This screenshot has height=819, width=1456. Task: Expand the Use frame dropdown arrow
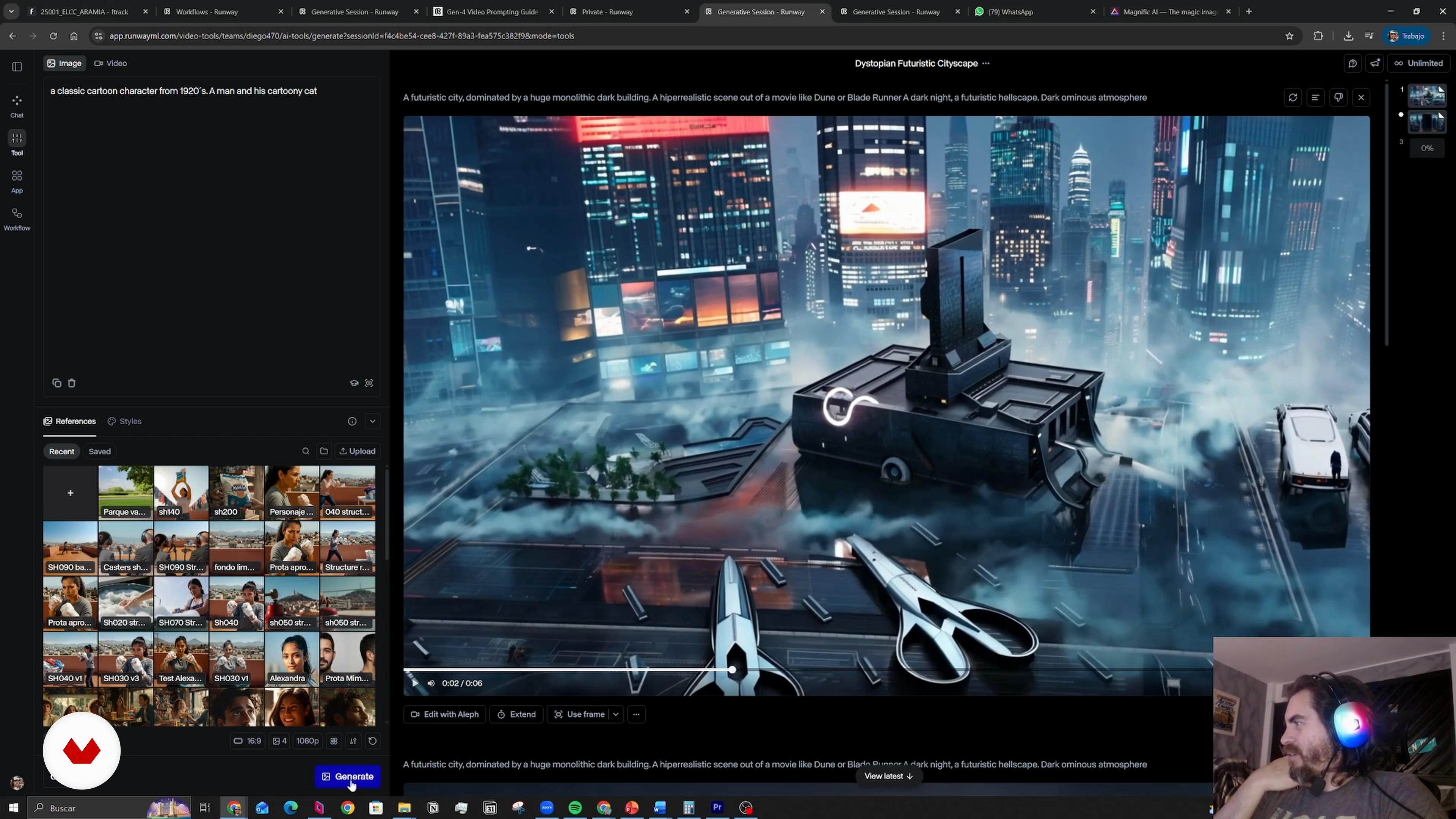tap(616, 714)
